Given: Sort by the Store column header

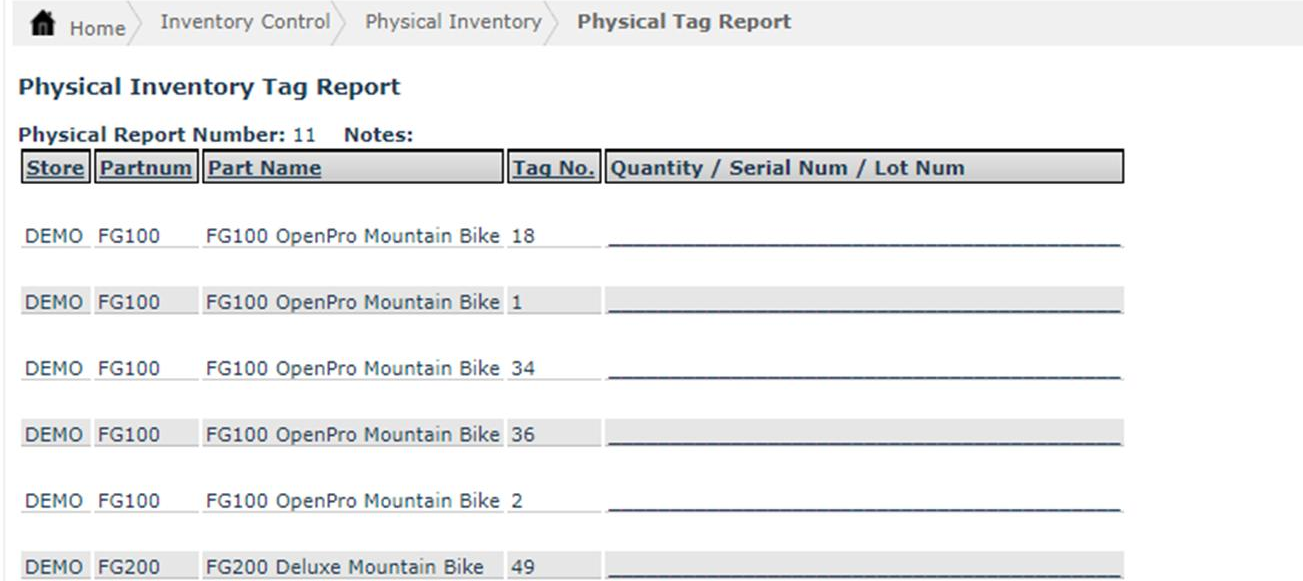Looking at the screenshot, I should [x=56, y=167].
